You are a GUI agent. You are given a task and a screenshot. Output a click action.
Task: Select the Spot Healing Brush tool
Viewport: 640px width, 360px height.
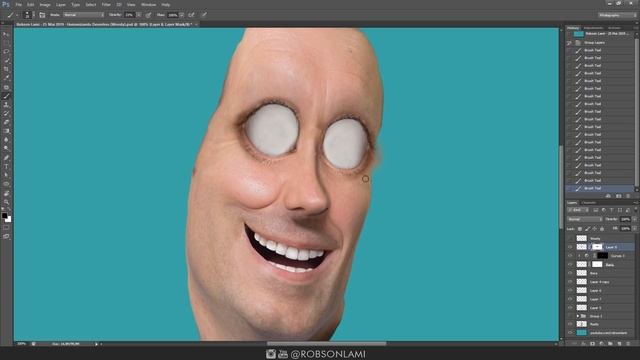(x=6, y=87)
